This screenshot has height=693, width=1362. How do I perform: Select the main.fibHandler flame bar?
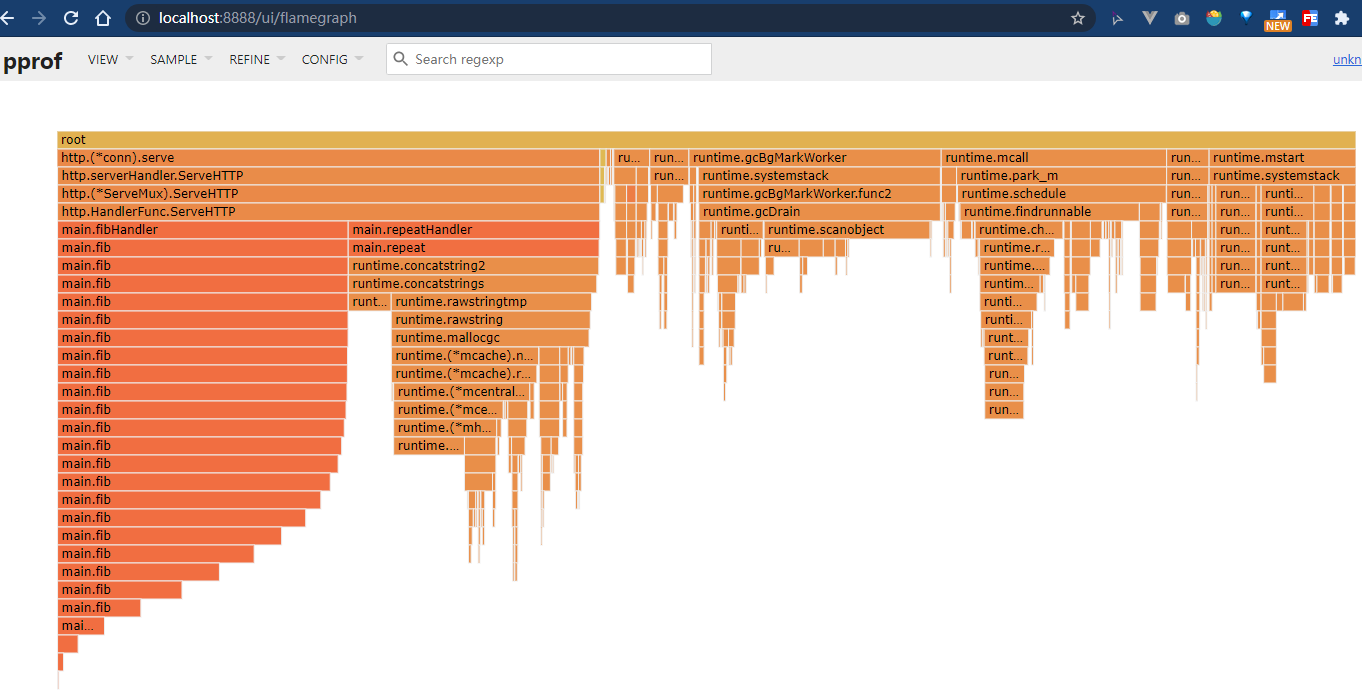pyautogui.click(x=203, y=229)
